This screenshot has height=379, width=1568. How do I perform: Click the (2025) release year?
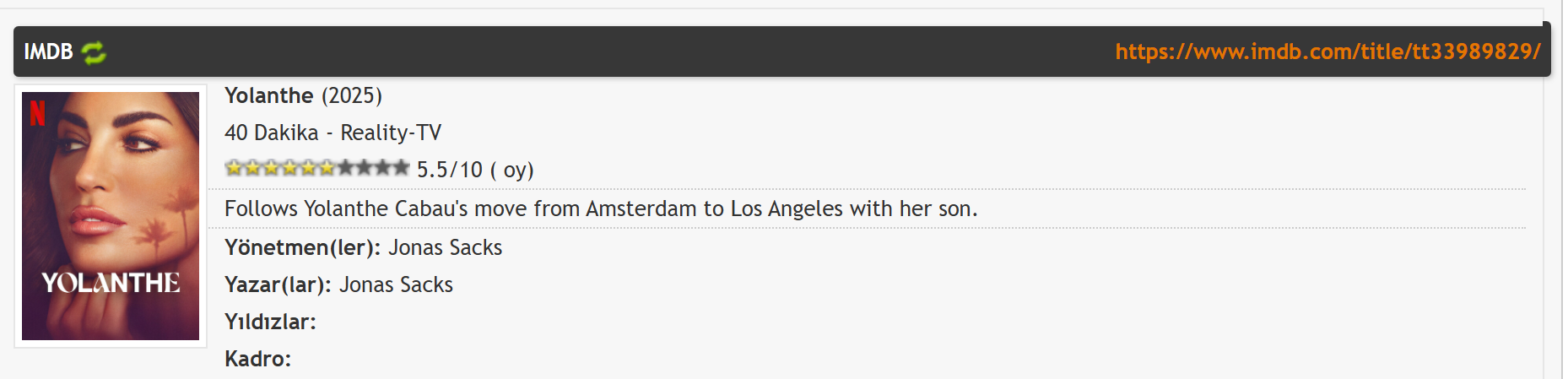352,95
